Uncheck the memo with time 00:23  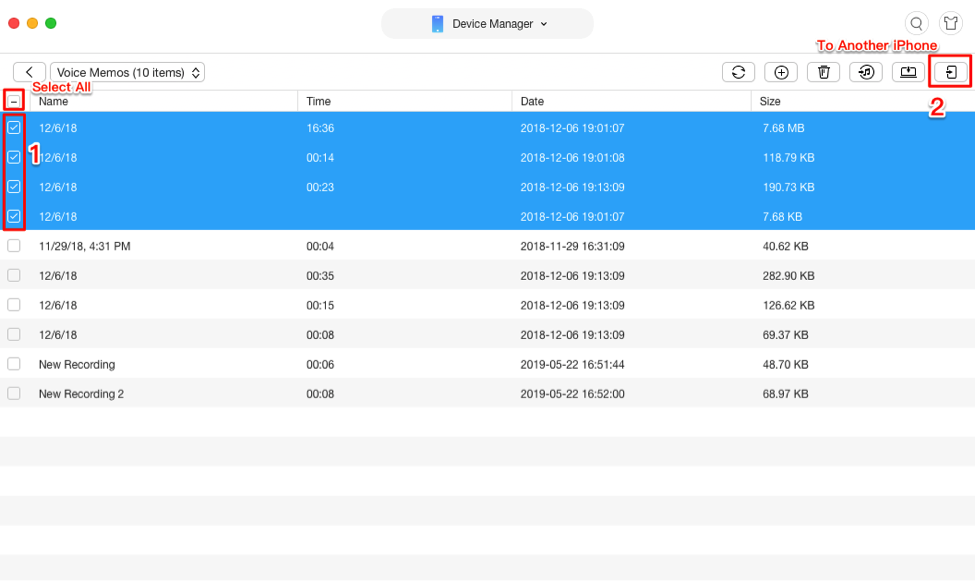14,187
